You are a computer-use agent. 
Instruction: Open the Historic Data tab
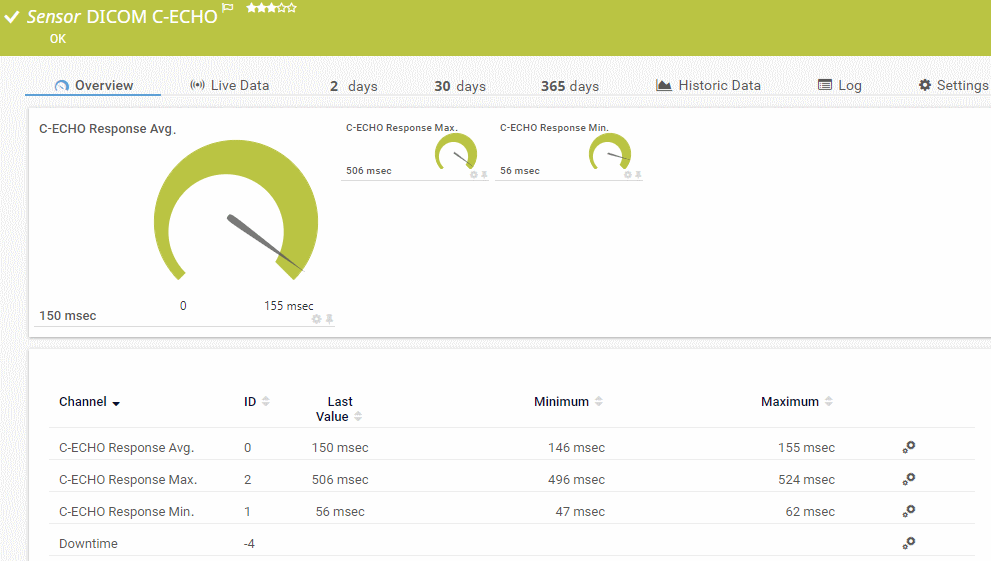point(708,86)
